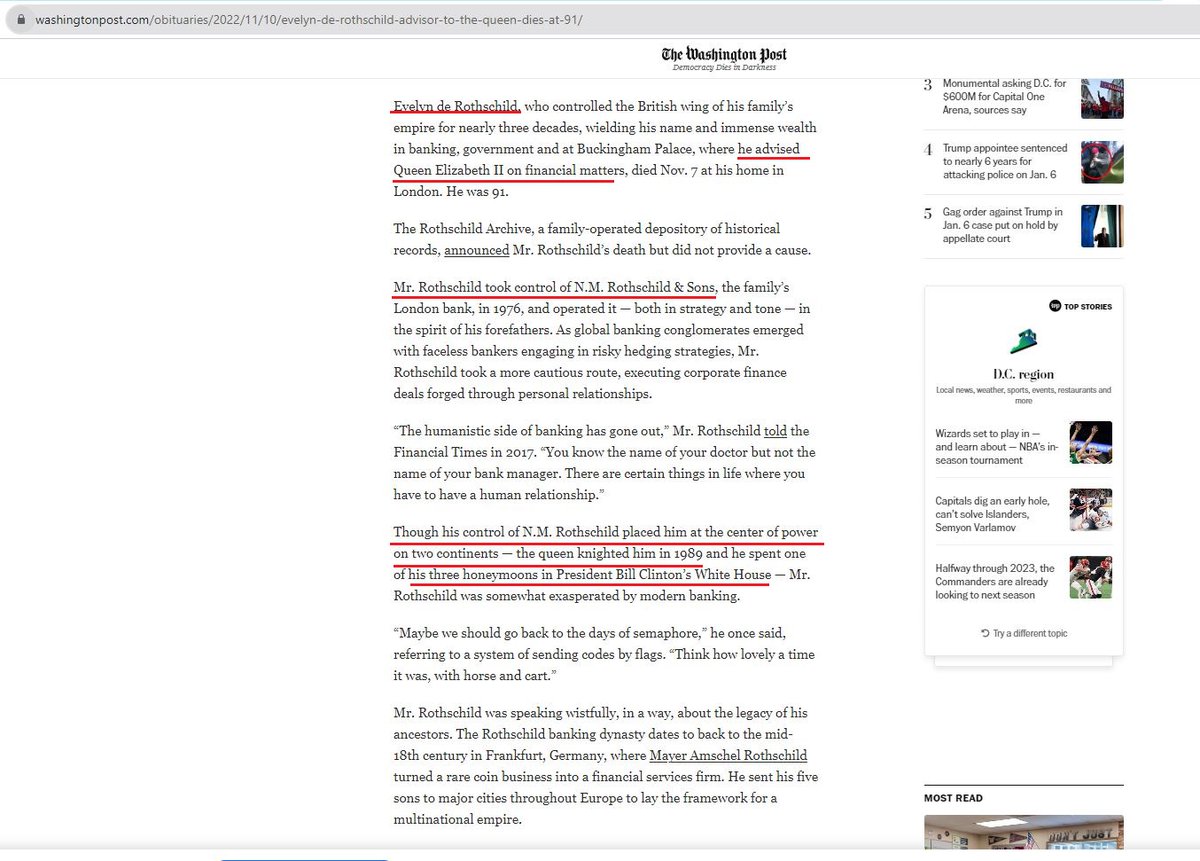The image size is (1200, 861).
Task: Open the Monumental asking D.C. for $600M headline
Action: point(1004,97)
